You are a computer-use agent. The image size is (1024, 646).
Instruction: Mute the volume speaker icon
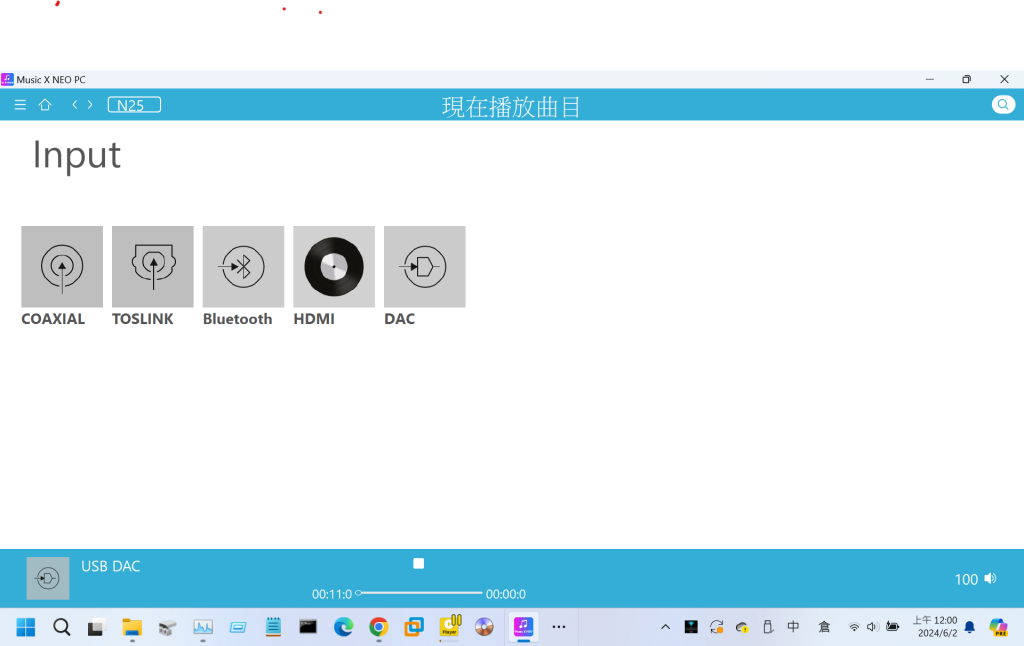[990, 579]
